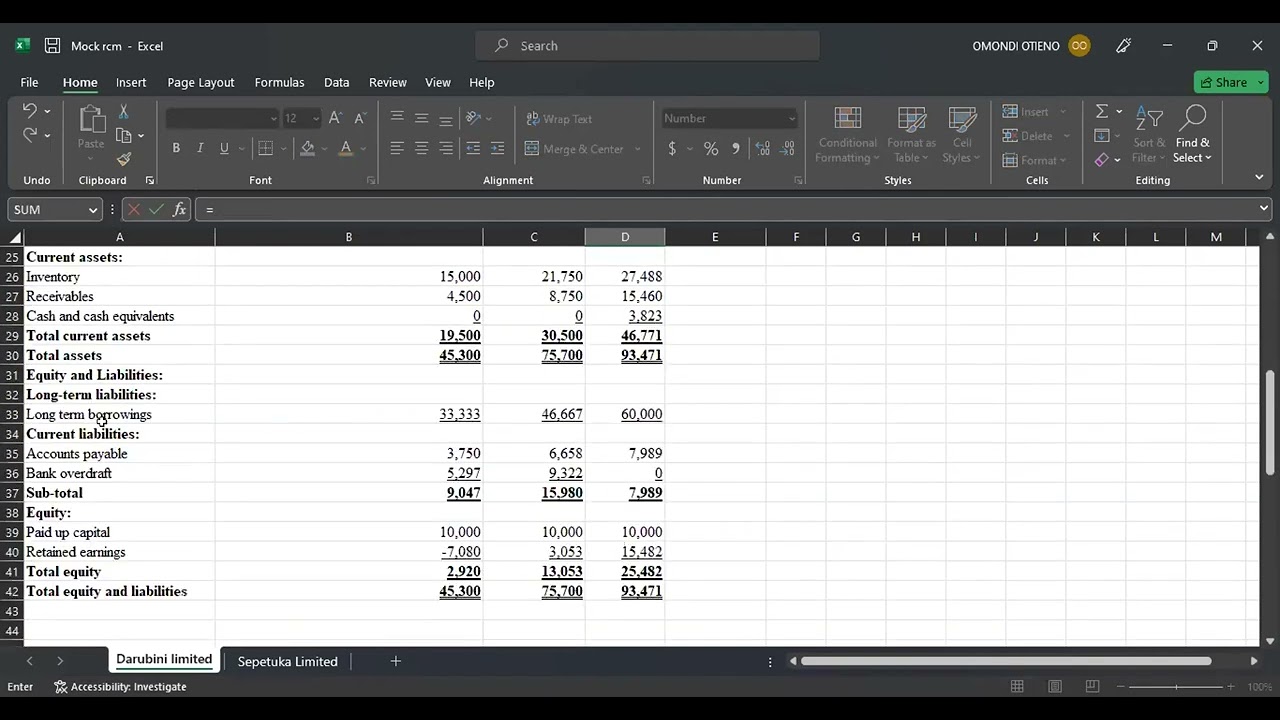Apply Percent Style format
Image resolution: width=1280 pixels, height=720 pixels.
coord(711,148)
